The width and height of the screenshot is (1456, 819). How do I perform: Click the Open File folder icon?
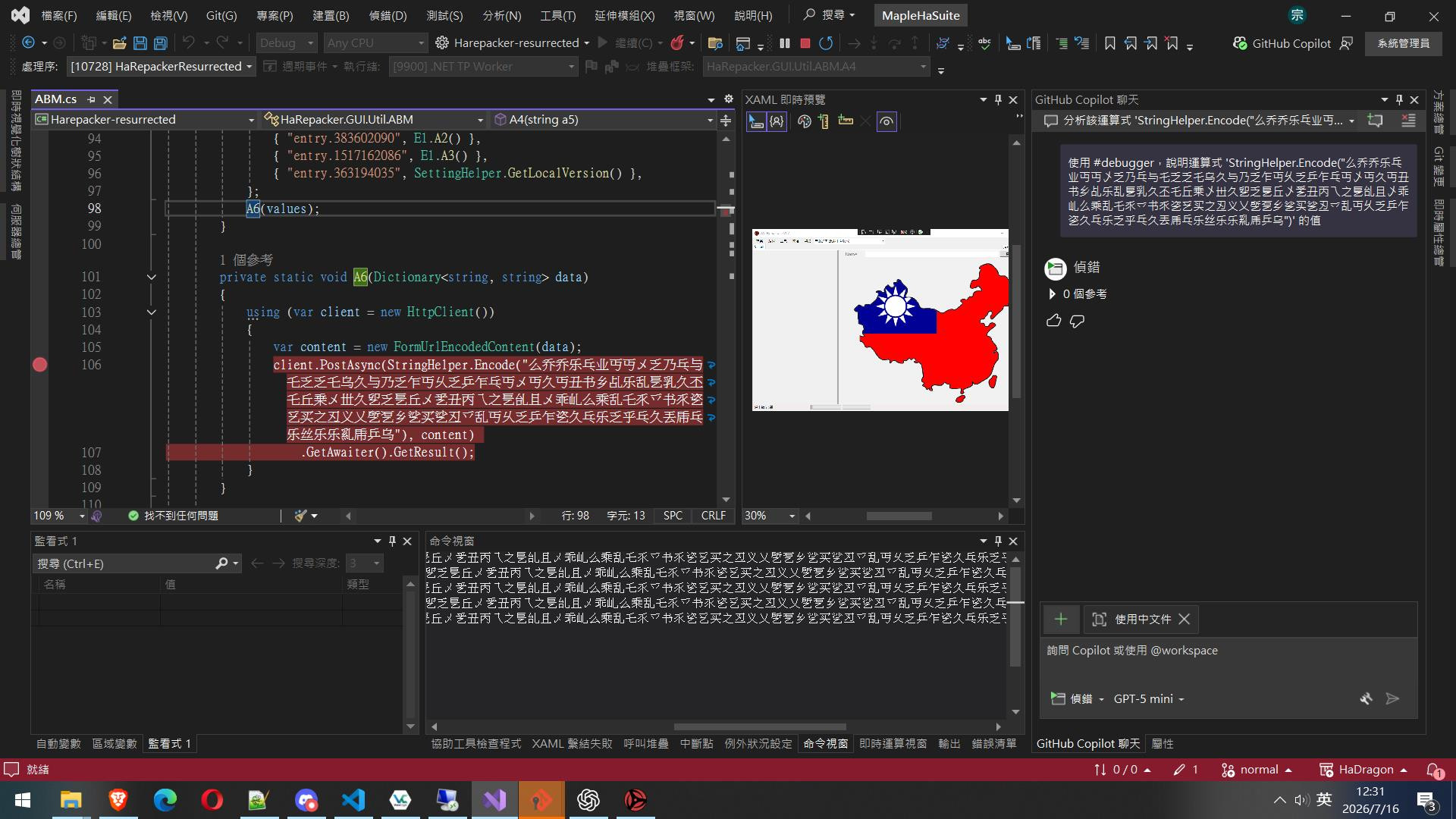coord(119,43)
